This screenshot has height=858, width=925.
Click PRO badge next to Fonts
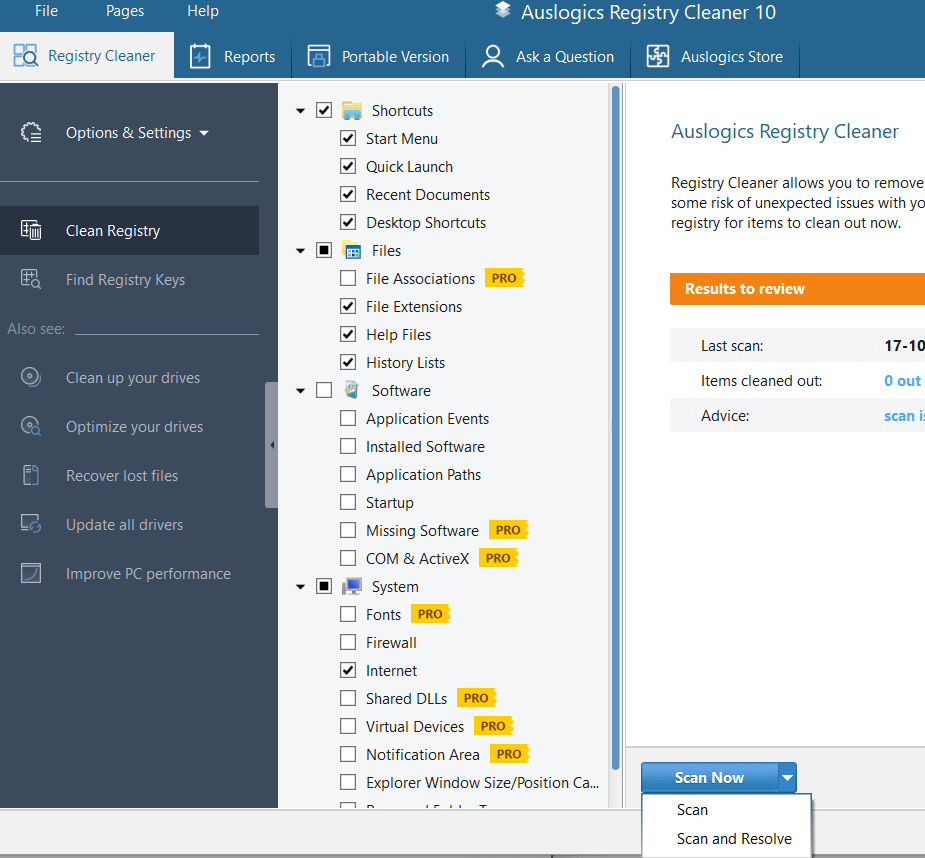(x=431, y=614)
